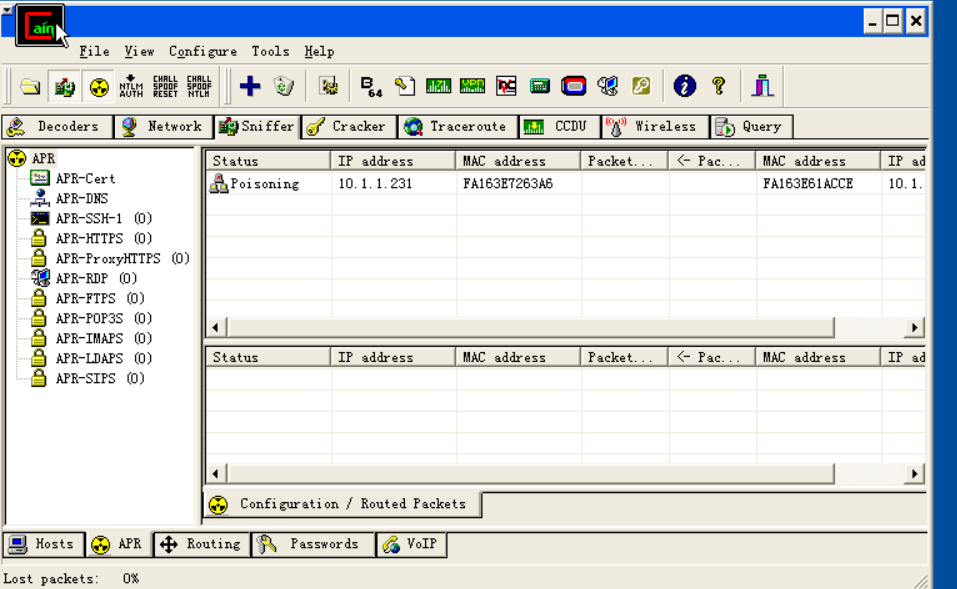Click the exit door toolbar icon
This screenshot has height=589, width=957.
762,86
